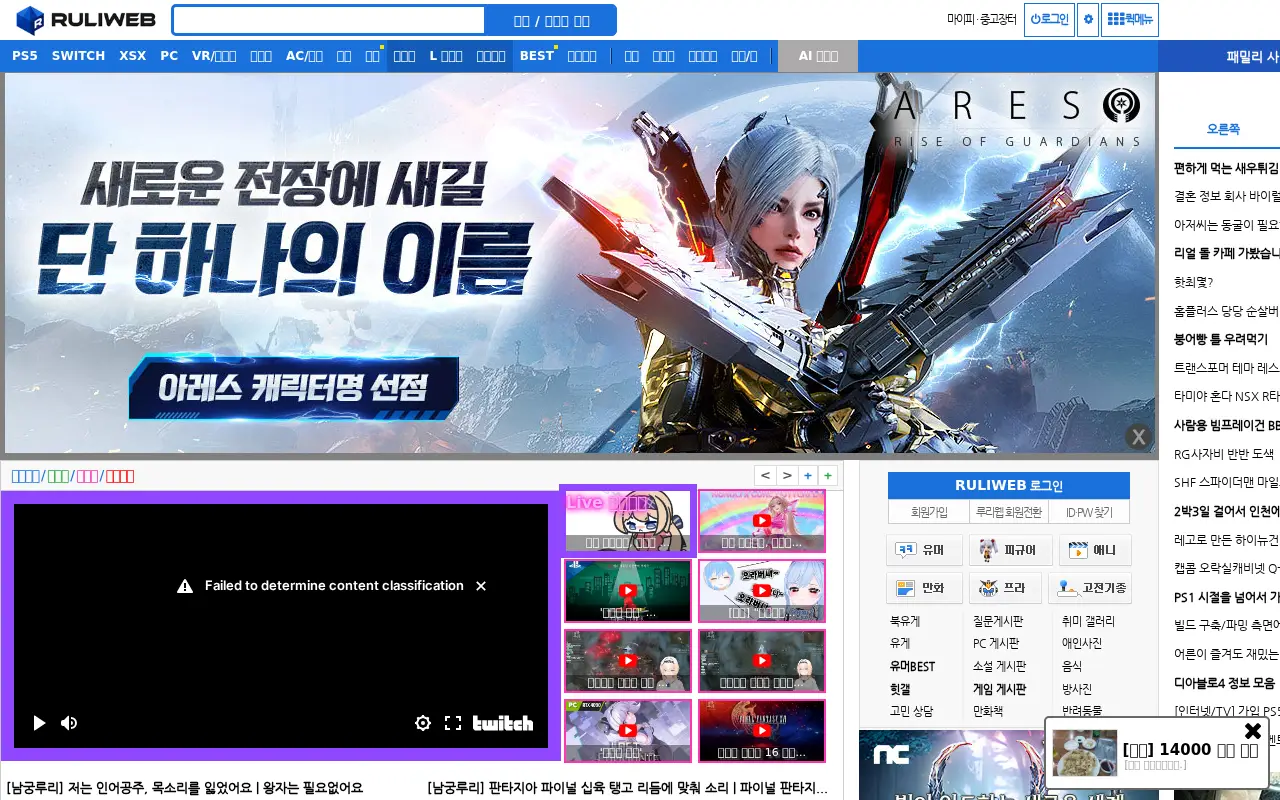This screenshot has height=800, width=1280.
Task: Click the green plus button above the thumbnails
Action: pos(828,475)
